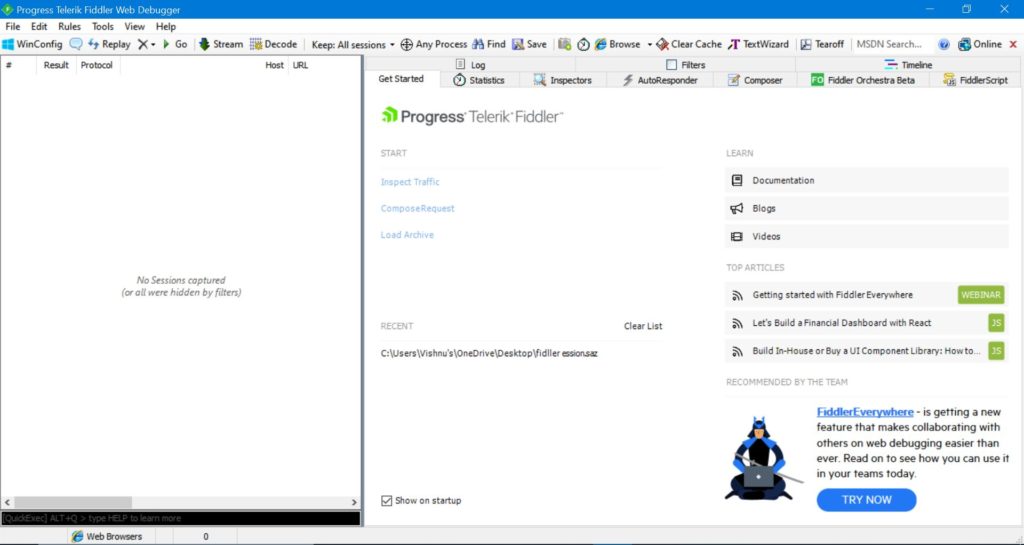Click the Online status indicator

[x=980, y=44]
